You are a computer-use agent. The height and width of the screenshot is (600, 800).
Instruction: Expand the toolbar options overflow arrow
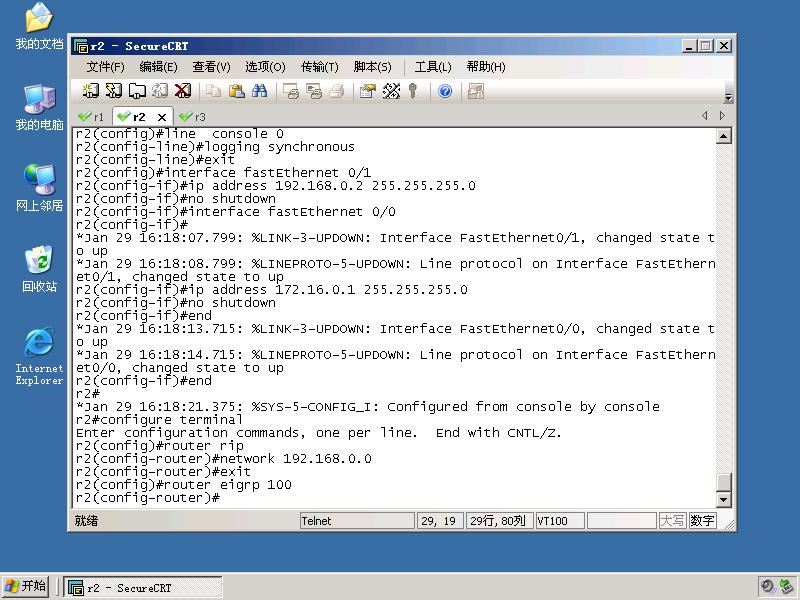pos(729,96)
